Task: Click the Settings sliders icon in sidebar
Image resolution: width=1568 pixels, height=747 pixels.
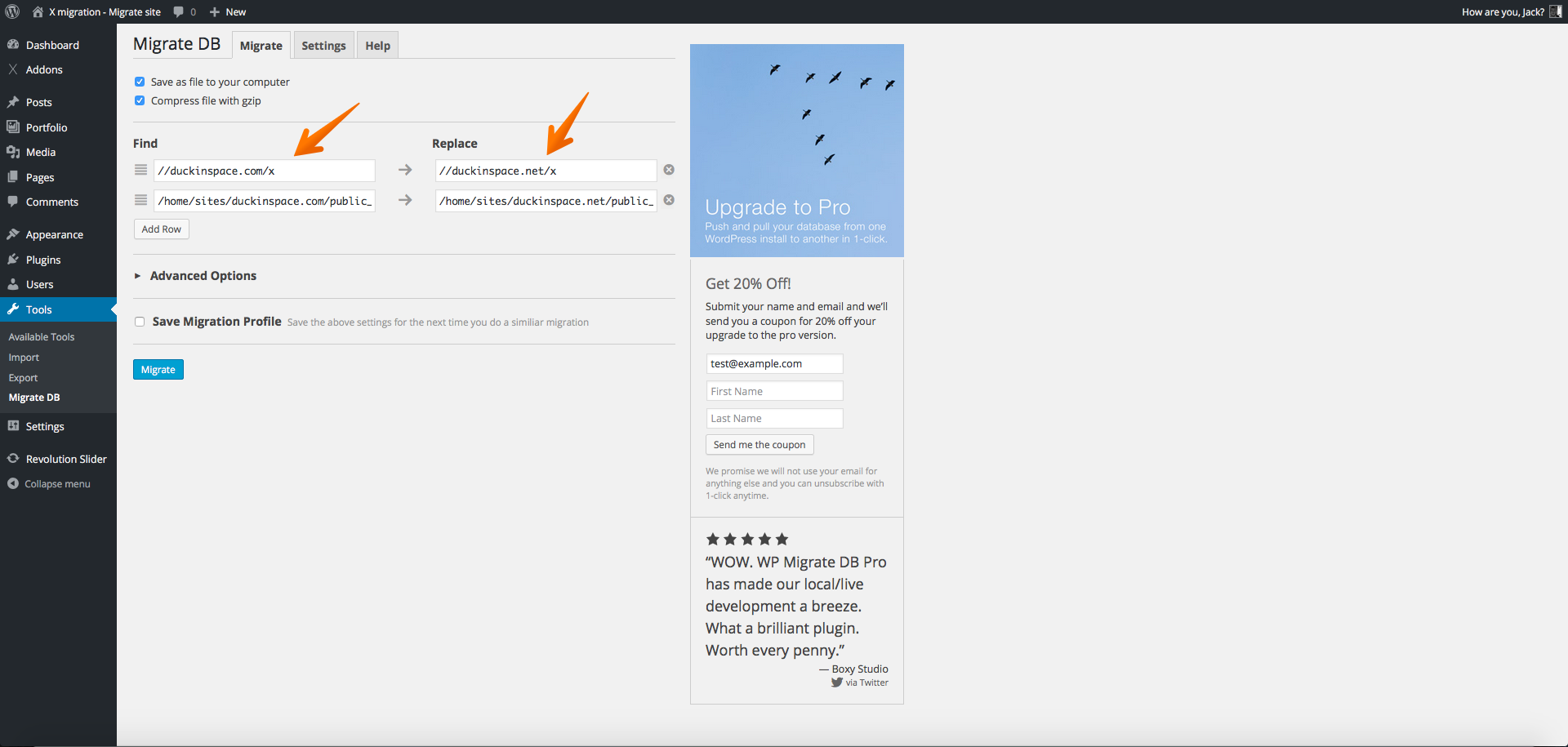Action: click(13, 426)
